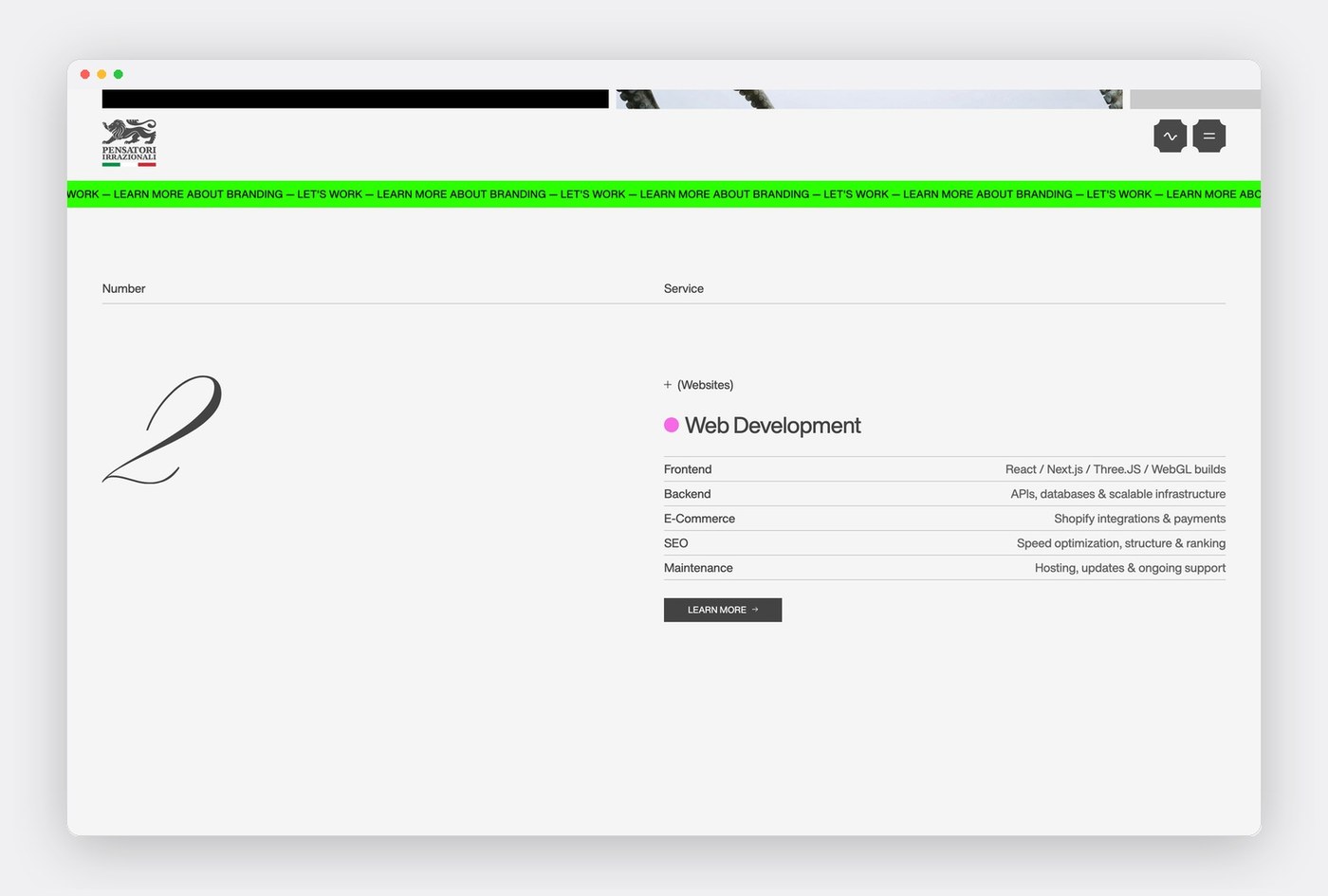Click the large script numeral 2
The height and width of the screenshot is (896, 1328).
[x=162, y=430]
